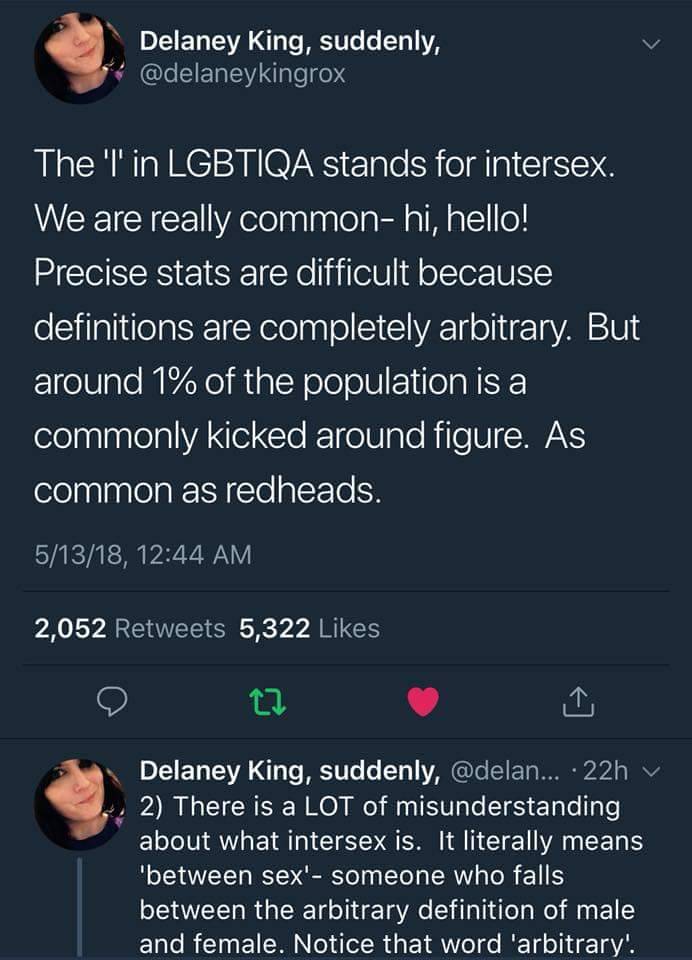
Task: View the 5,322 Likes list
Action: pos(310,628)
